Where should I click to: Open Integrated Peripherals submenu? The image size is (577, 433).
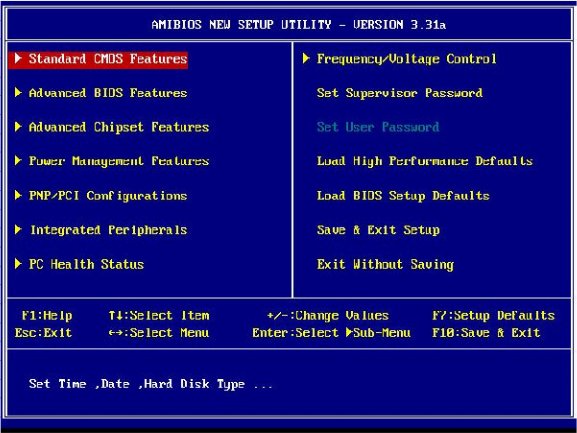point(109,230)
